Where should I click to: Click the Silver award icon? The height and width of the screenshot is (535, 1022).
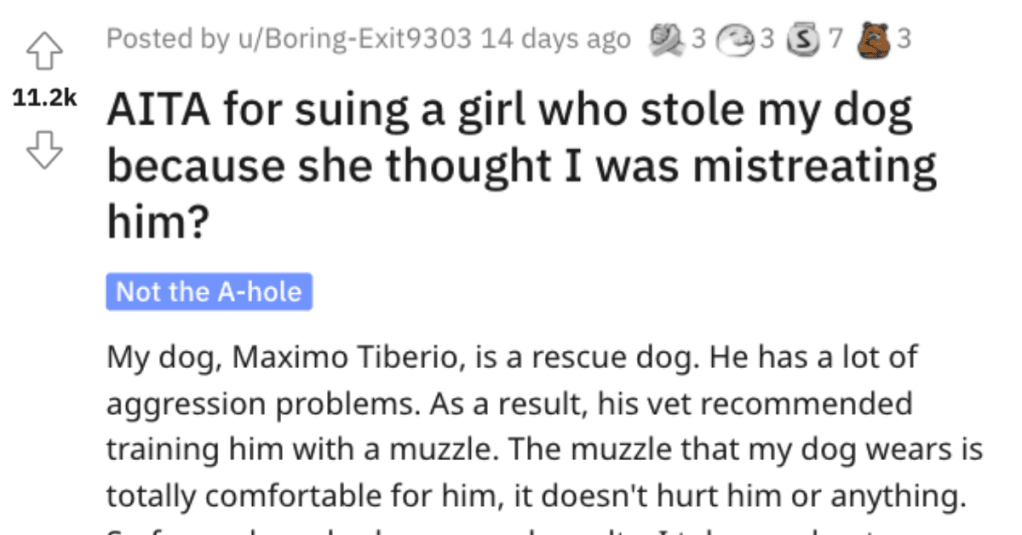pos(803,39)
